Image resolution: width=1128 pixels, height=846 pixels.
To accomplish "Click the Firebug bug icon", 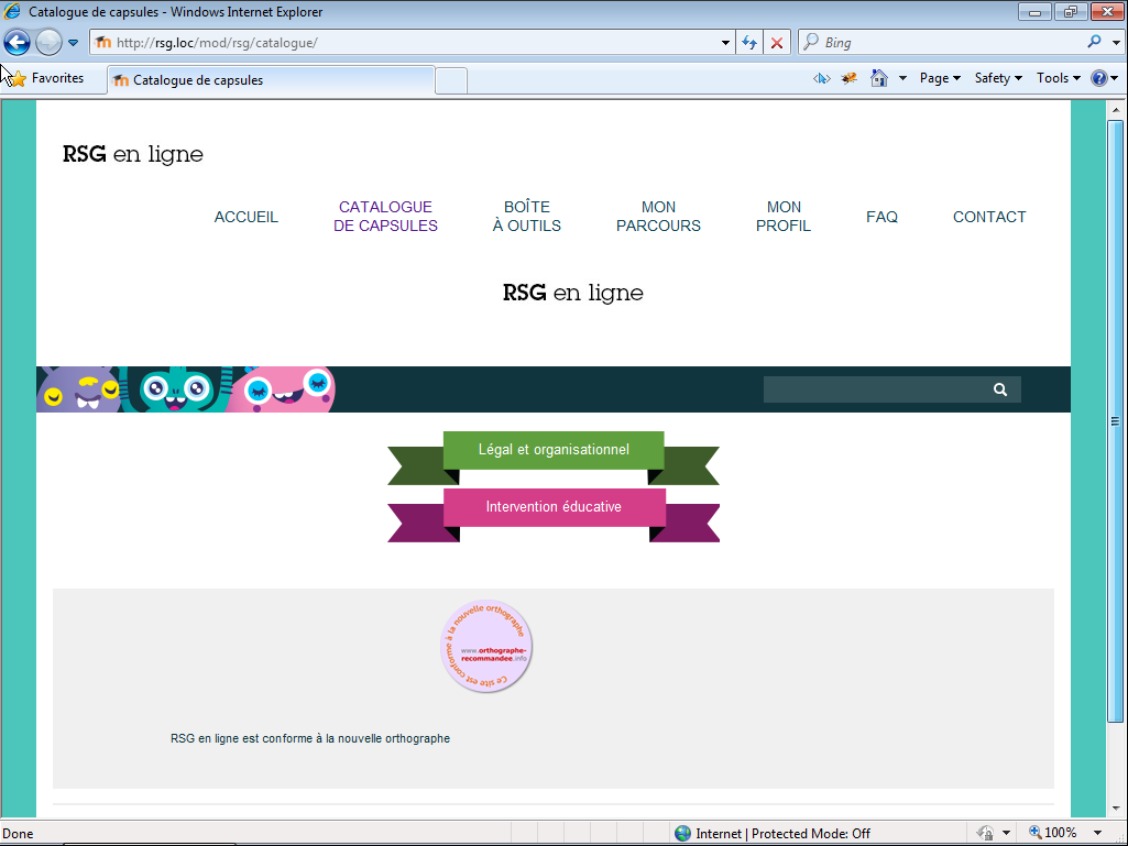I will click(x=849, y=78).
